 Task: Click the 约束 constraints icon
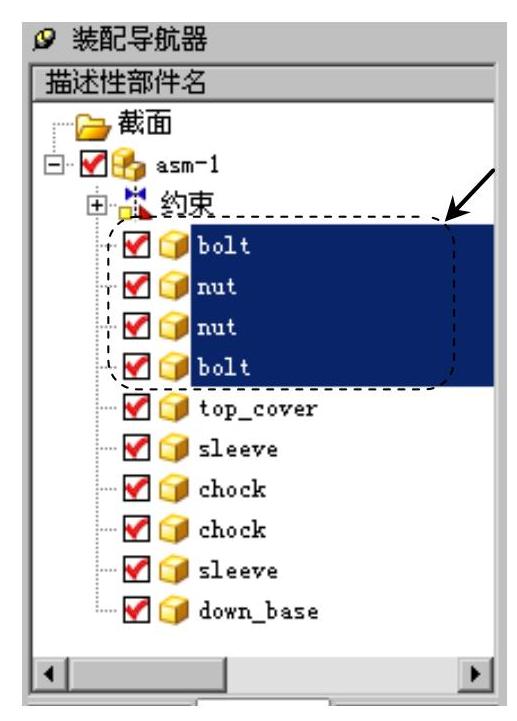135,203
